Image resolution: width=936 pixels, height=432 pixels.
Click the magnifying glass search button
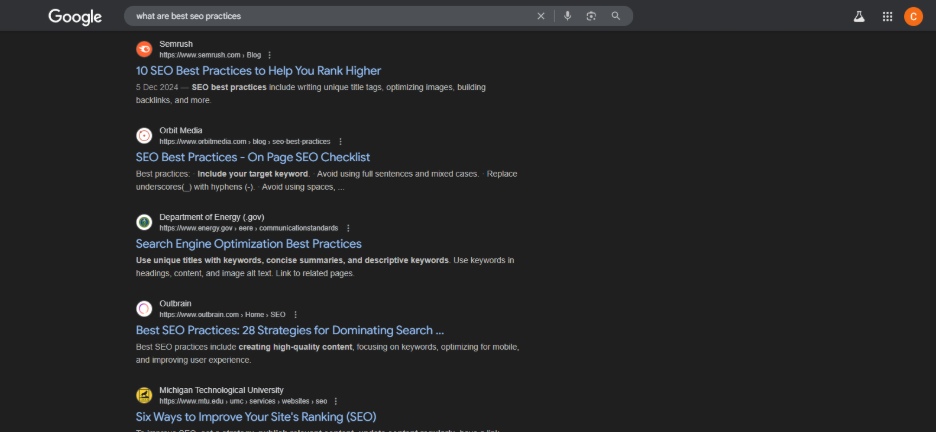[616, 16]
